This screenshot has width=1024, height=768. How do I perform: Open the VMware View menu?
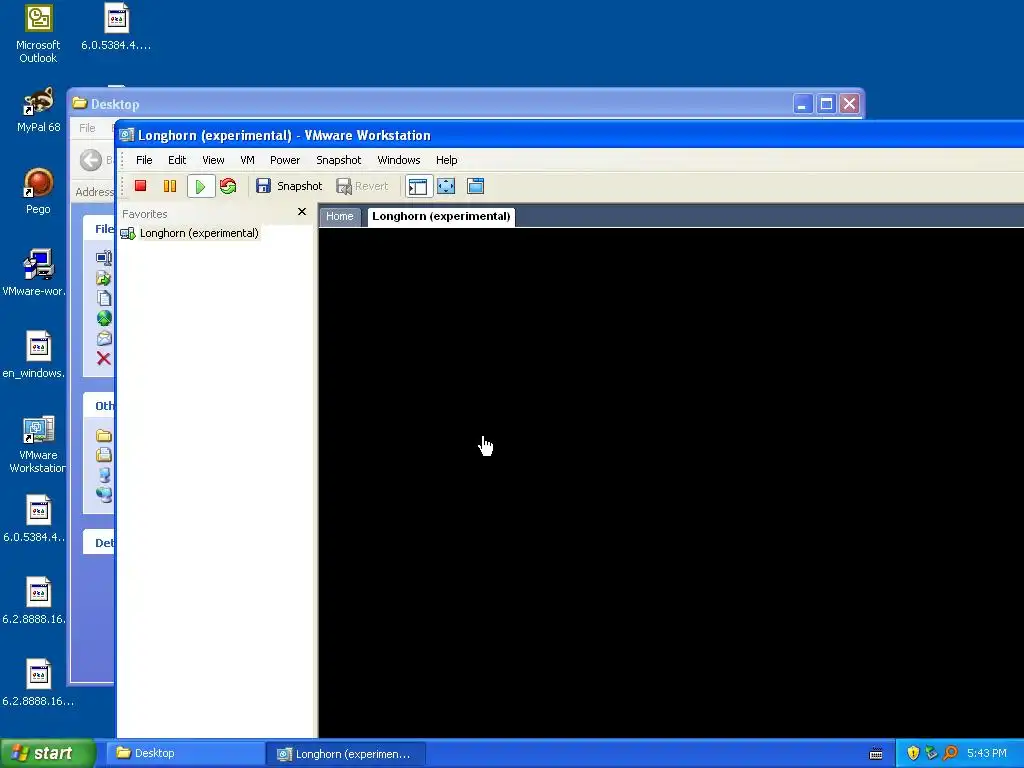pos(213,160)
